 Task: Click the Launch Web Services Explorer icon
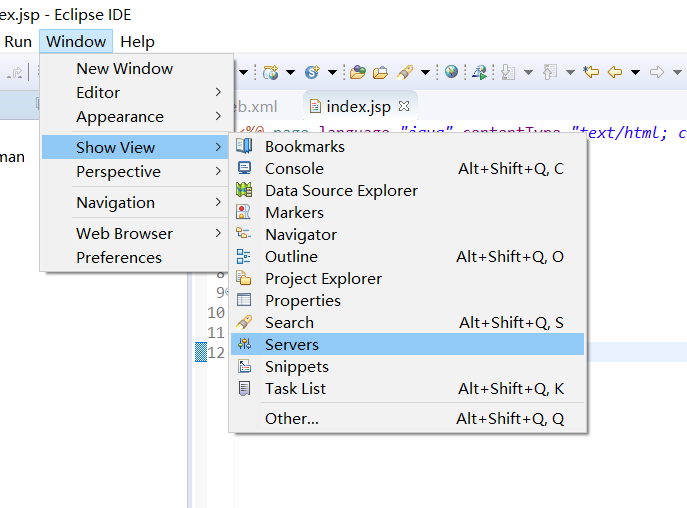click(479, 72)
